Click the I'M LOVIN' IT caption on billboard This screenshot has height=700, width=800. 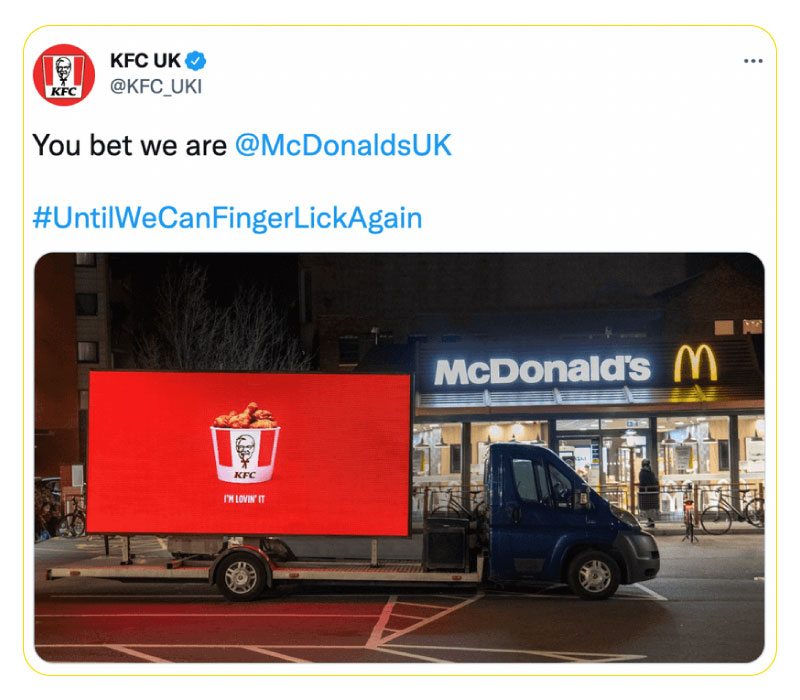tap(244, 499)
